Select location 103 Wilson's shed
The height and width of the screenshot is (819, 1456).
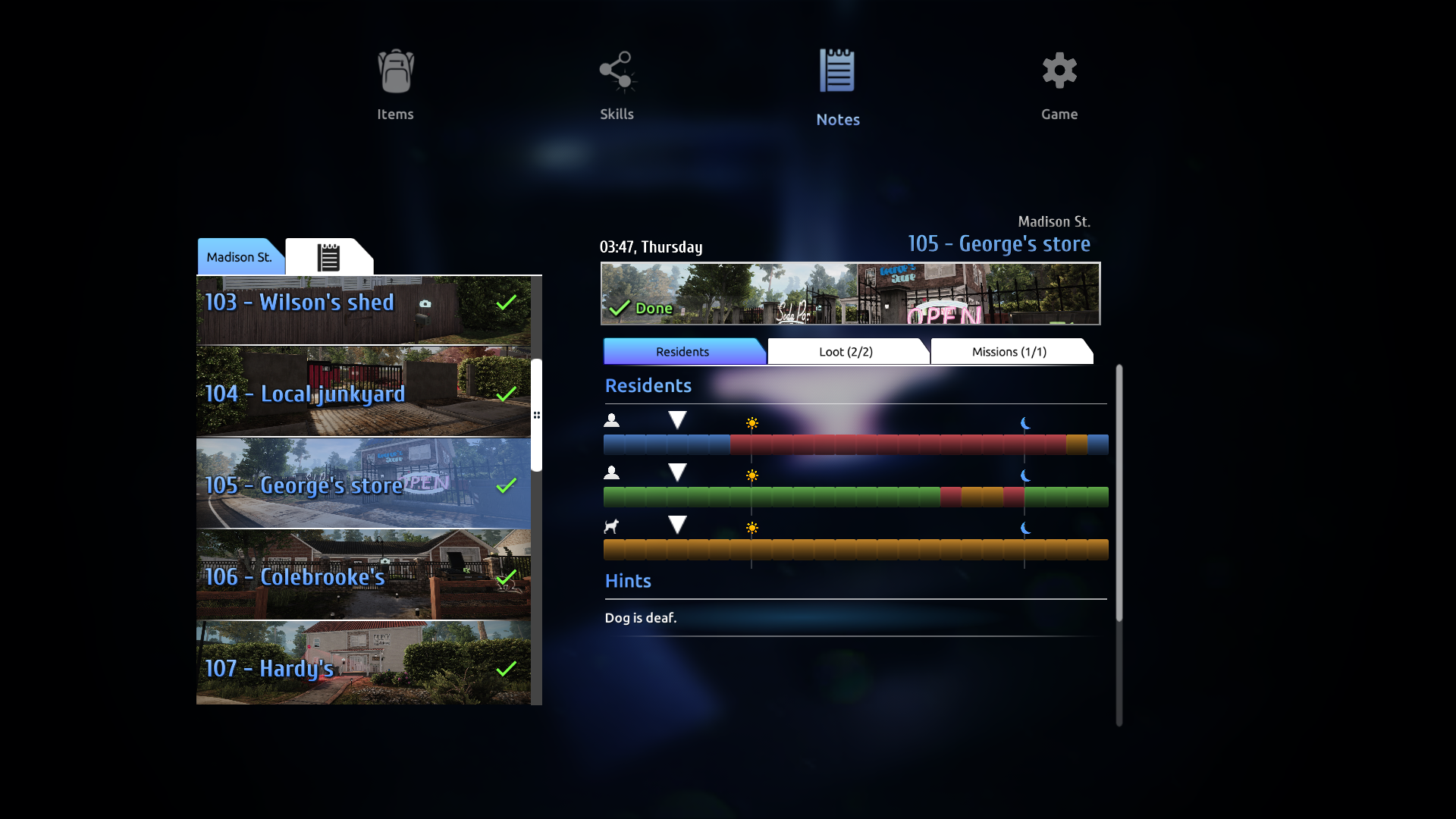click(363, 303)
